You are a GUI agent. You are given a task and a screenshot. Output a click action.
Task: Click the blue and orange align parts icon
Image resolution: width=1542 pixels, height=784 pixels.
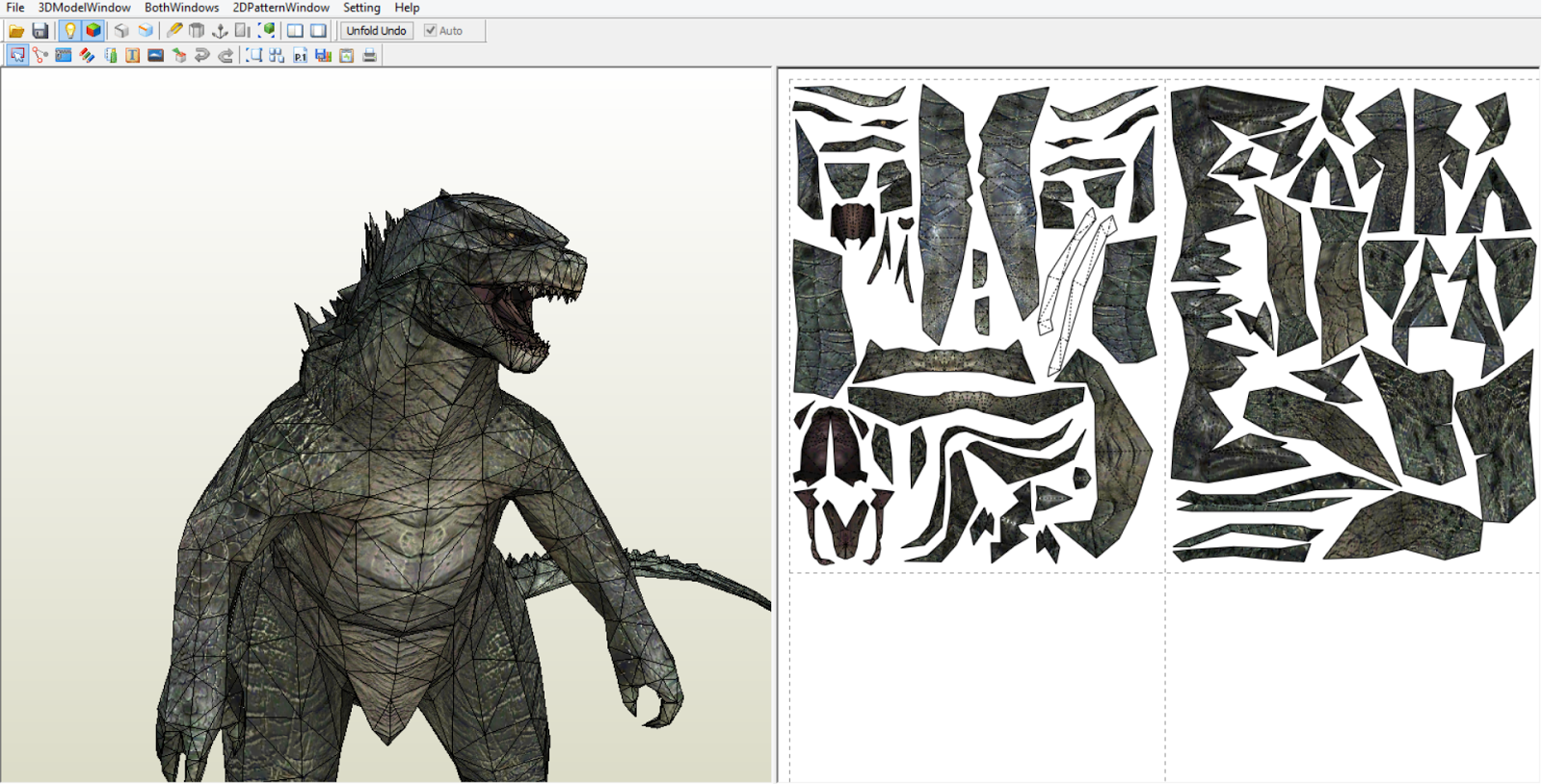(324, 55)
